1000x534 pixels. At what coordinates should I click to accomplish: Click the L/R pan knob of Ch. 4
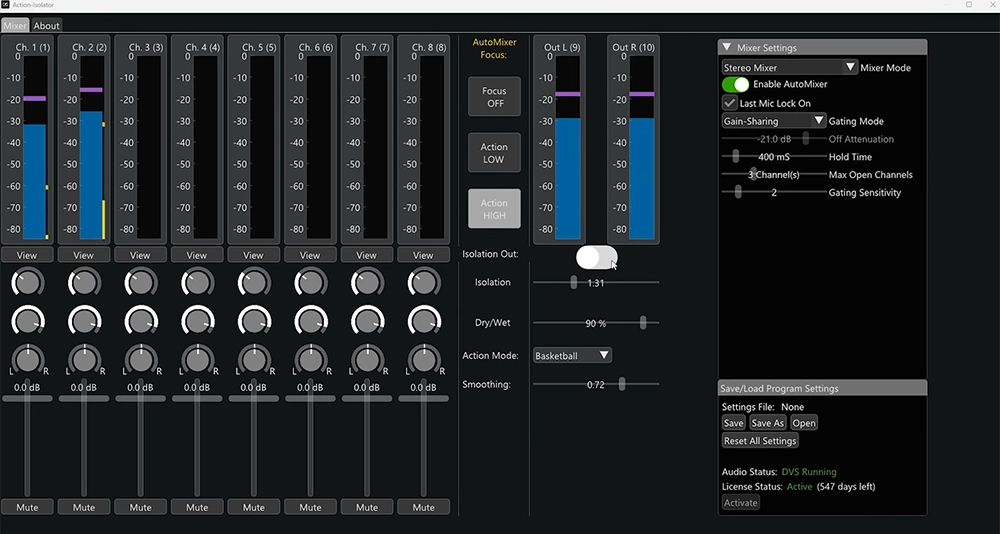[x=196, y=360]
